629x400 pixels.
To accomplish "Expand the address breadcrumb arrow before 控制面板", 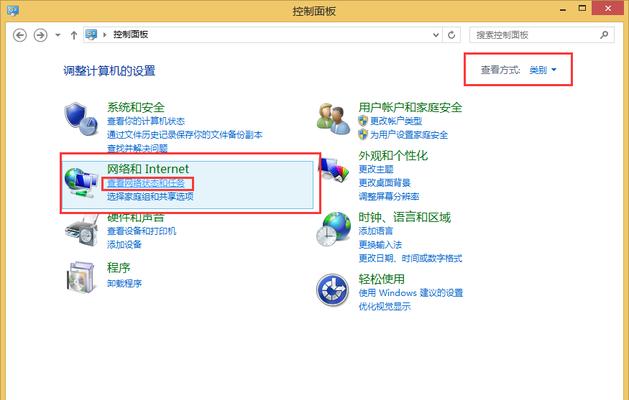I will pyautogui.click(x=105, y=35).
